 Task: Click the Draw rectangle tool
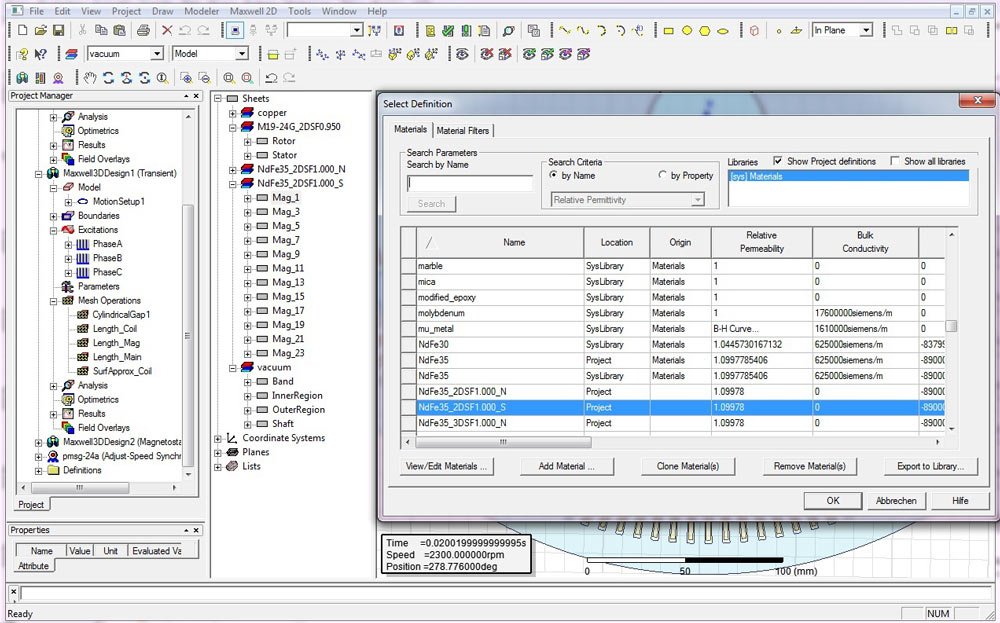click(x=667, y=31)
